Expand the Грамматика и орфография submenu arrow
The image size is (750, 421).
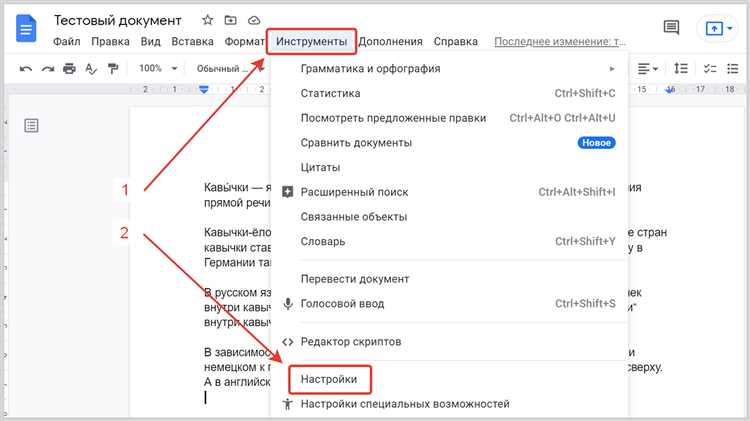[x=612, y=69]
